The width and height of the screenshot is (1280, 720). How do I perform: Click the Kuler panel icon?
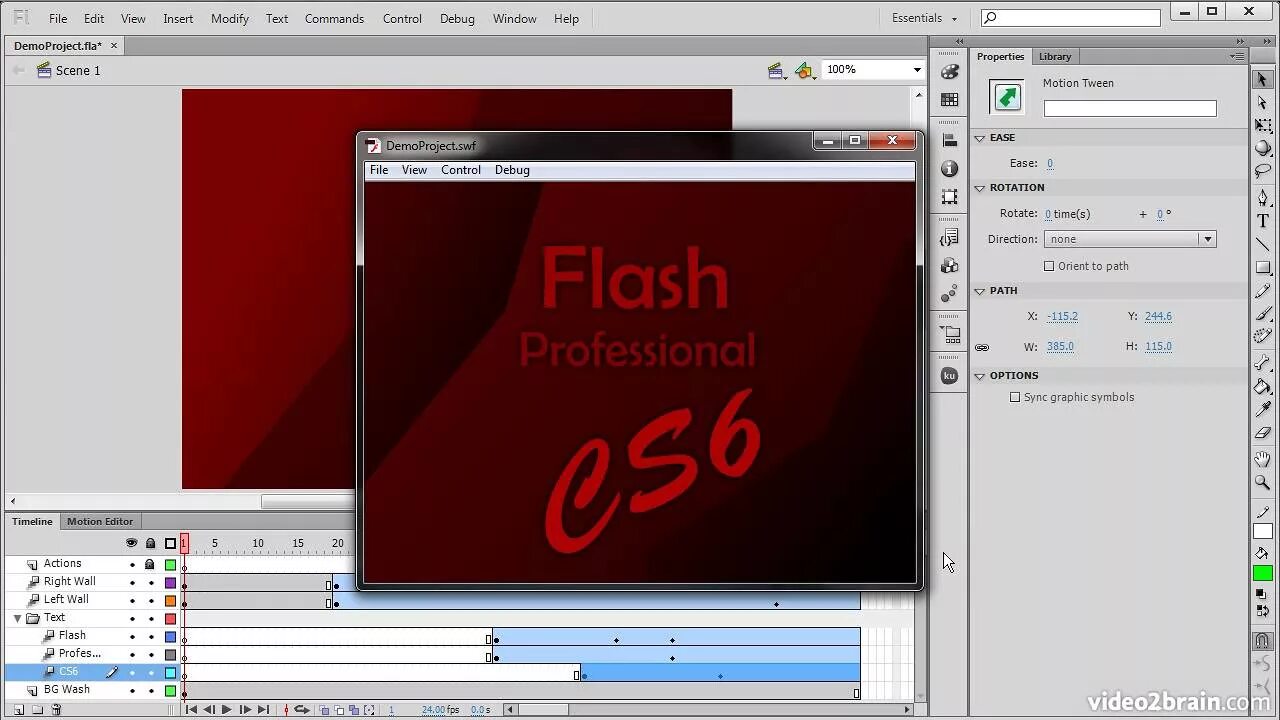[x=950, y=376]
